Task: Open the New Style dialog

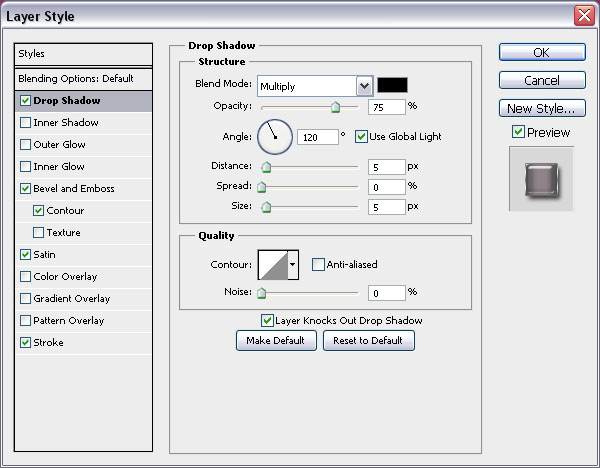Action: (x=542, y=108)
